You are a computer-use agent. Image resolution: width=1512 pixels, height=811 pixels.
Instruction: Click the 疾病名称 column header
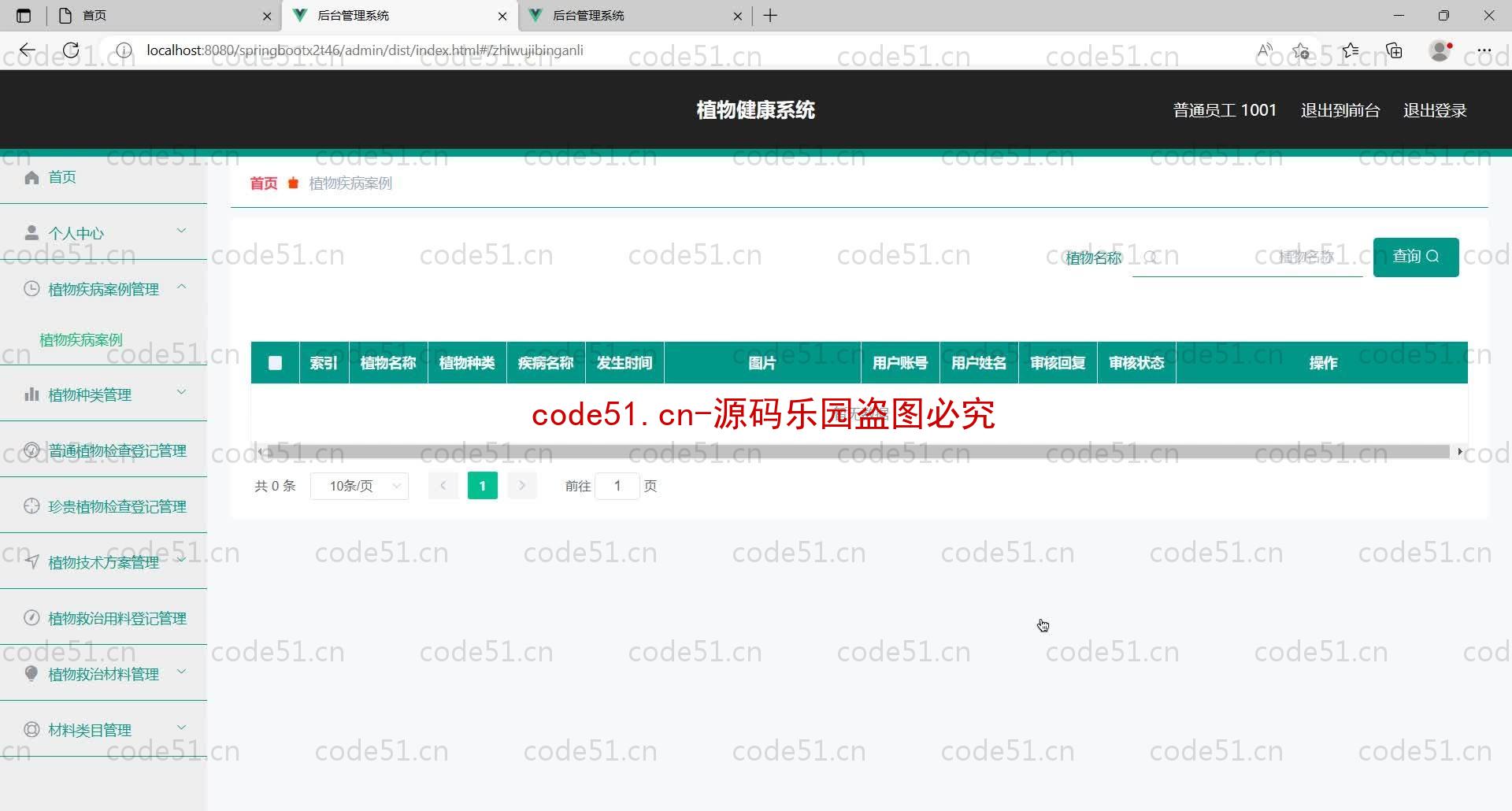pyautogui.click(x=546, y=363)
